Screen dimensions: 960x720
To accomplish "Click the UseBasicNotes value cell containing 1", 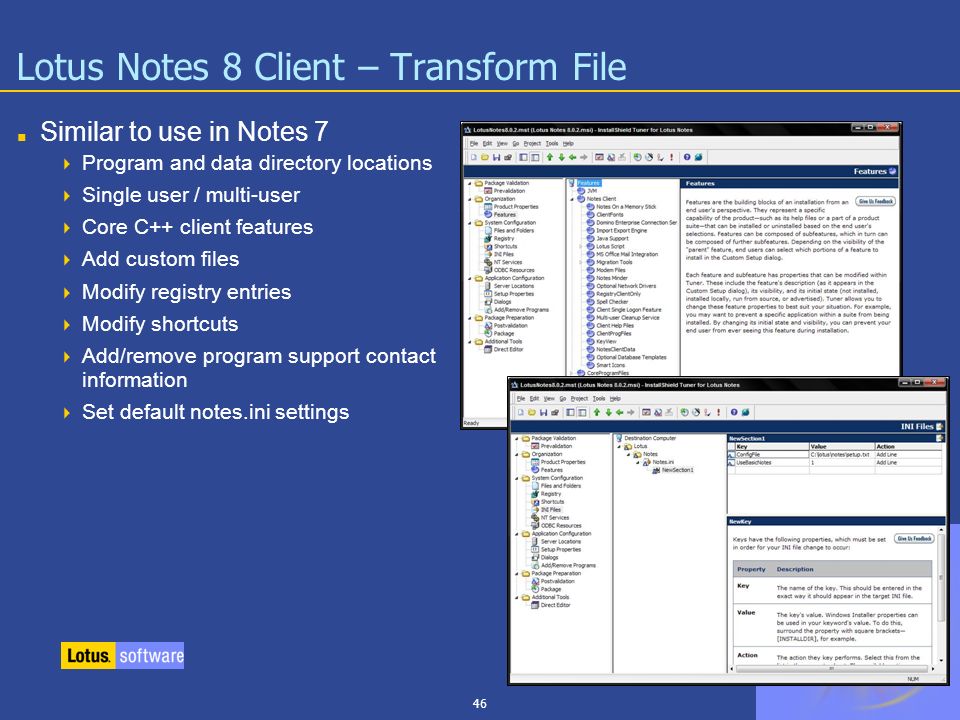I will 842,463.
